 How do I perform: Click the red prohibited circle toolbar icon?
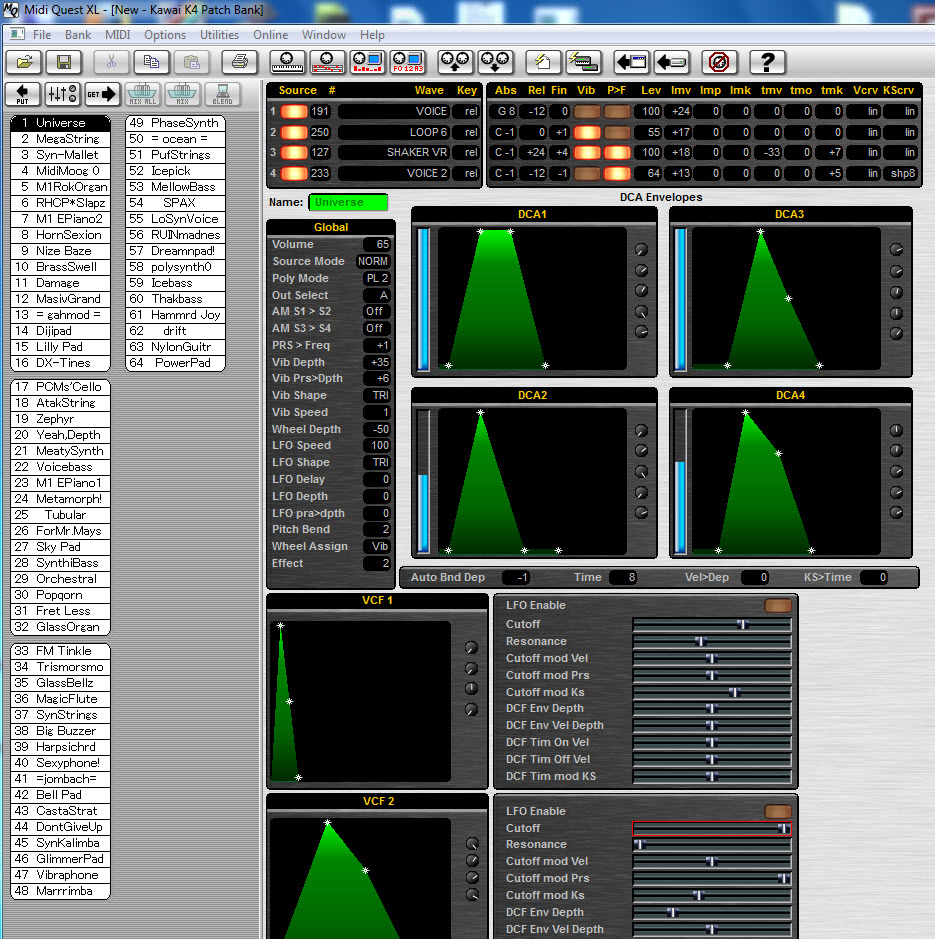point(718,62)
